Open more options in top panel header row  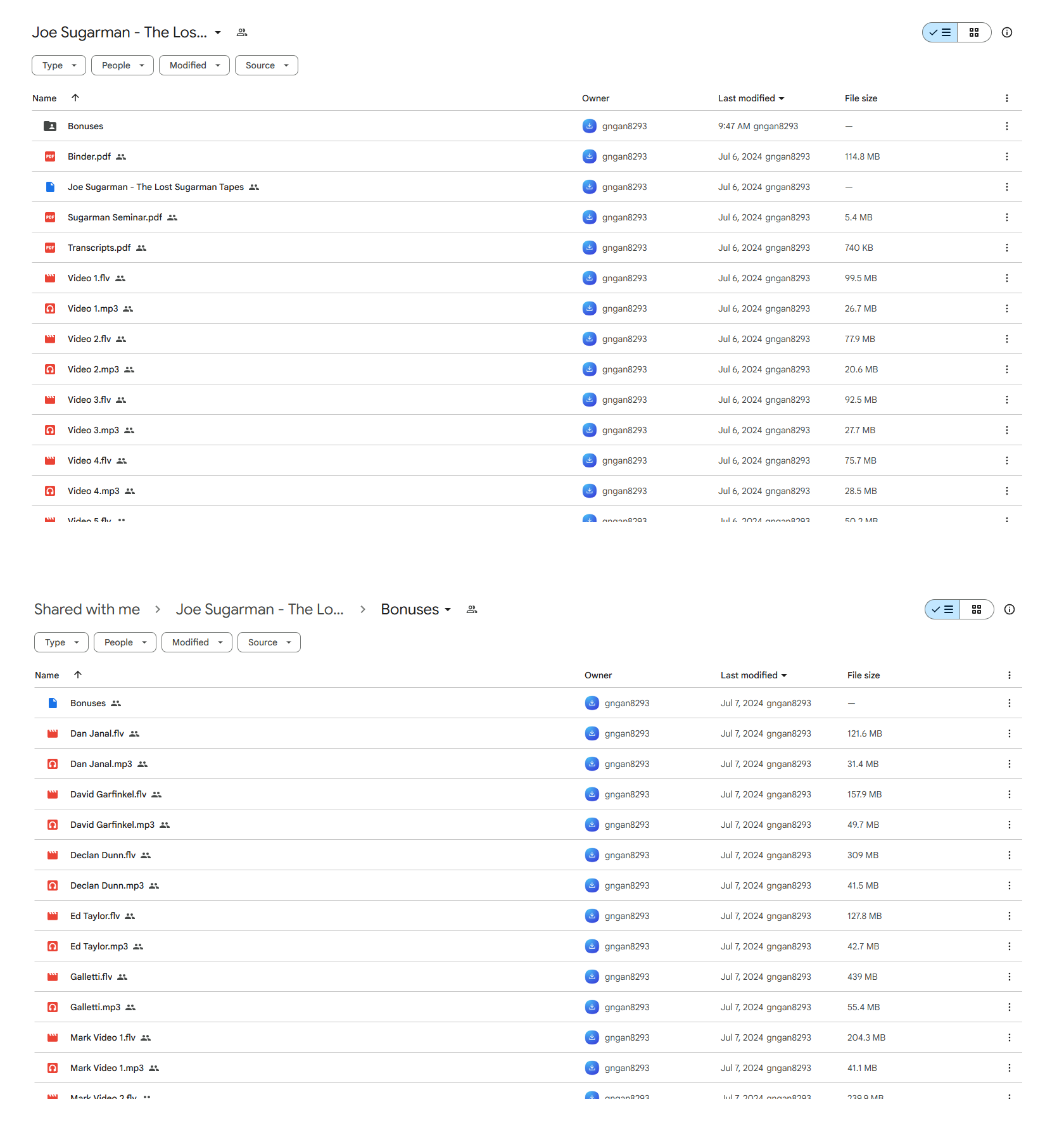coord(1007,98)
